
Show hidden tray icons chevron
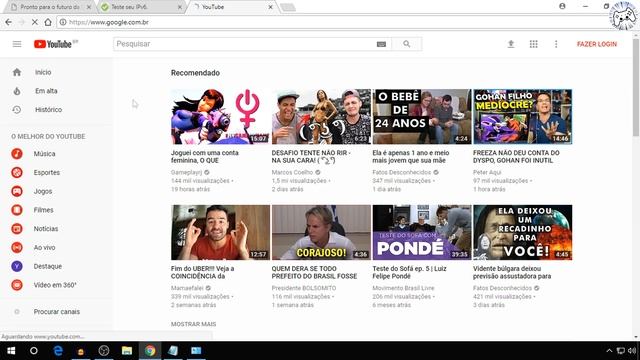pos(609,351)
